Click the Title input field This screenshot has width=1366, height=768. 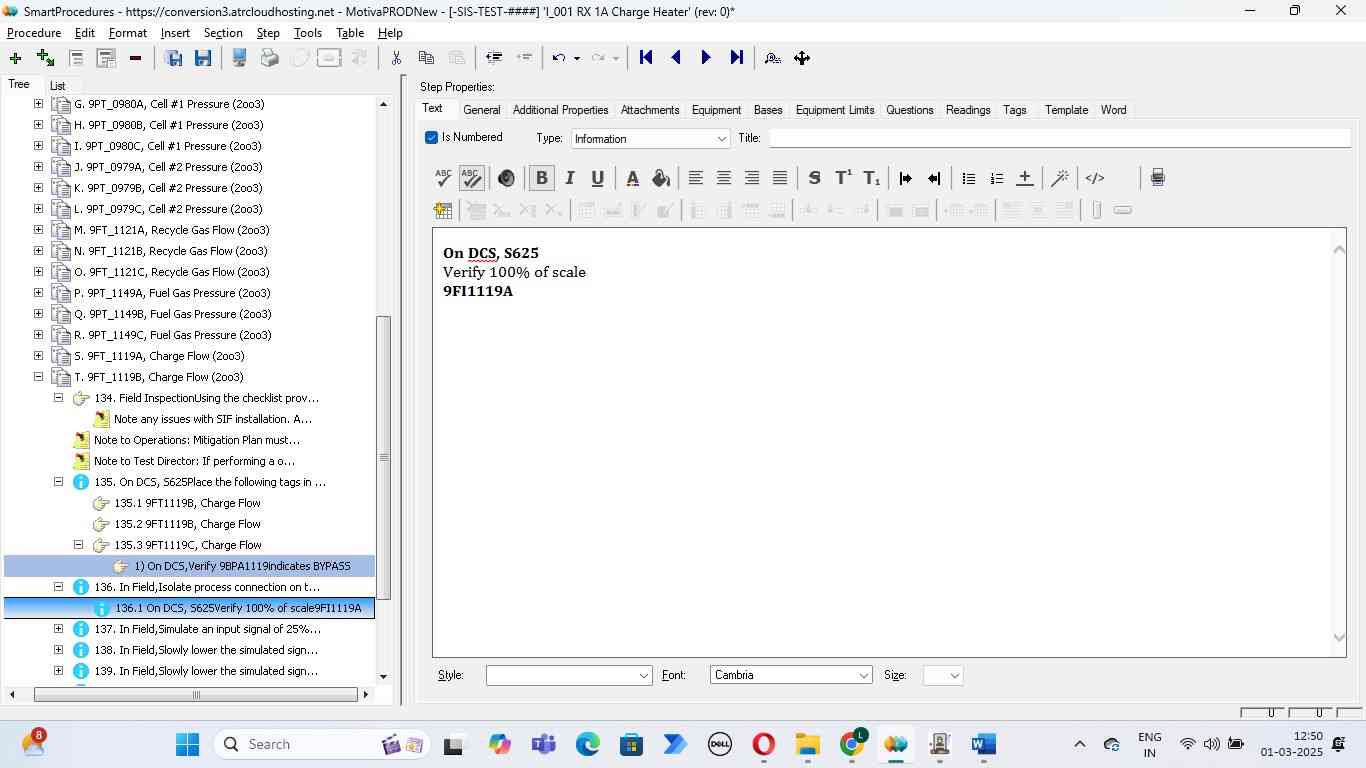[1059, 138]
